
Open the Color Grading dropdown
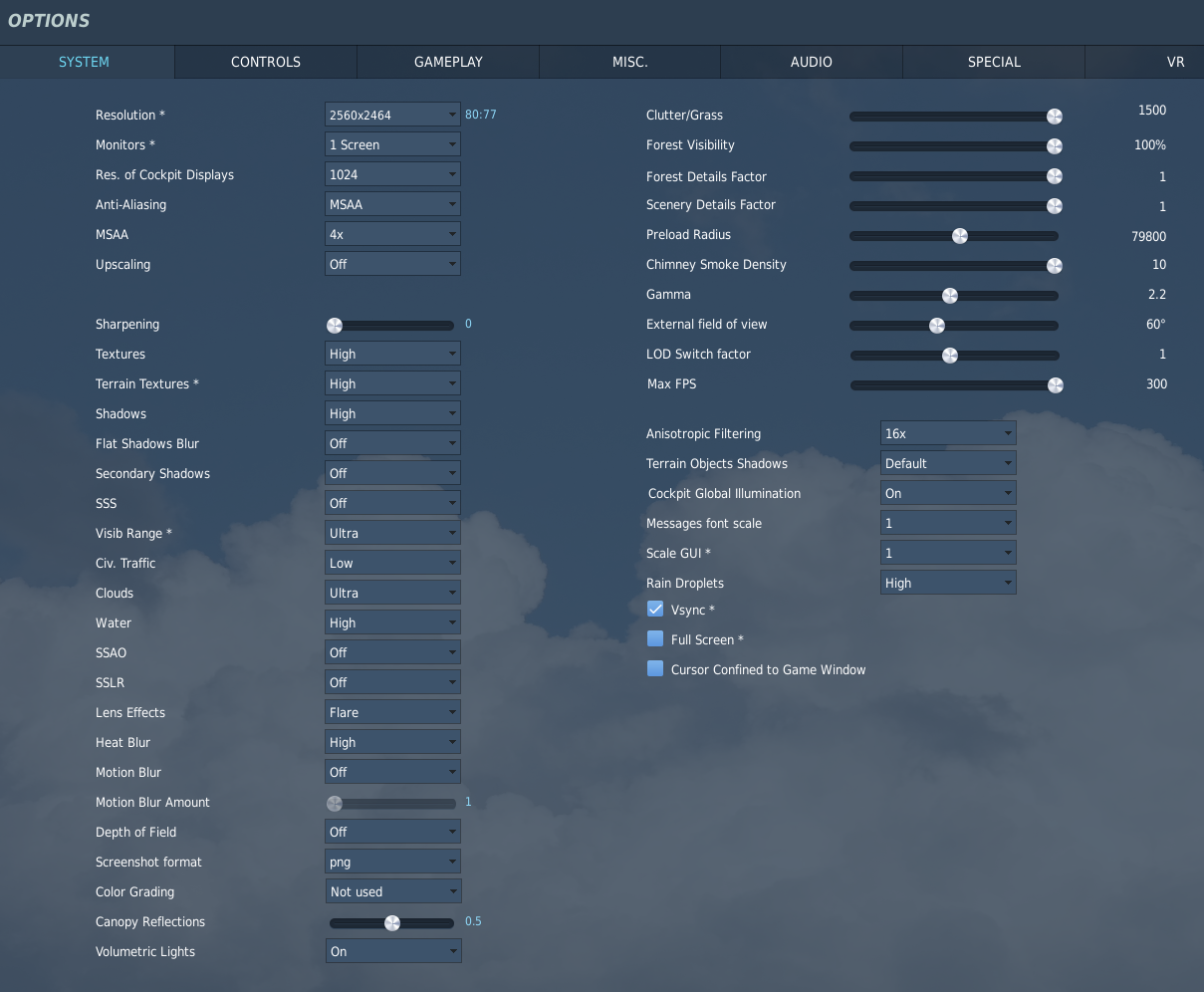pos(392,891)
